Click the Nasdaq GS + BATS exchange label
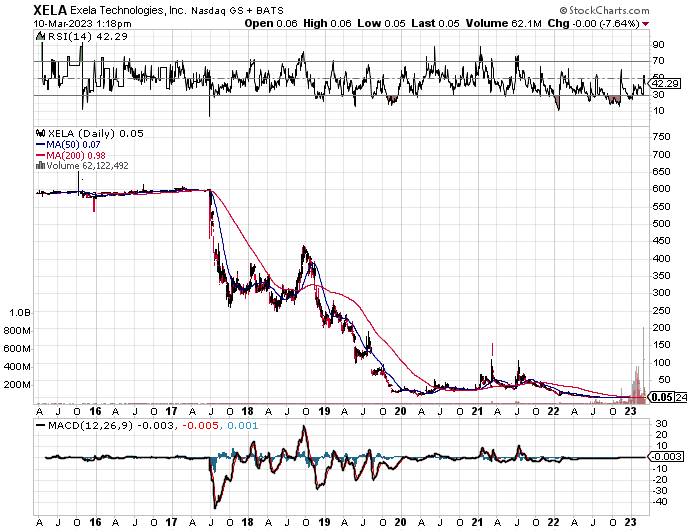 coord(237,11)
